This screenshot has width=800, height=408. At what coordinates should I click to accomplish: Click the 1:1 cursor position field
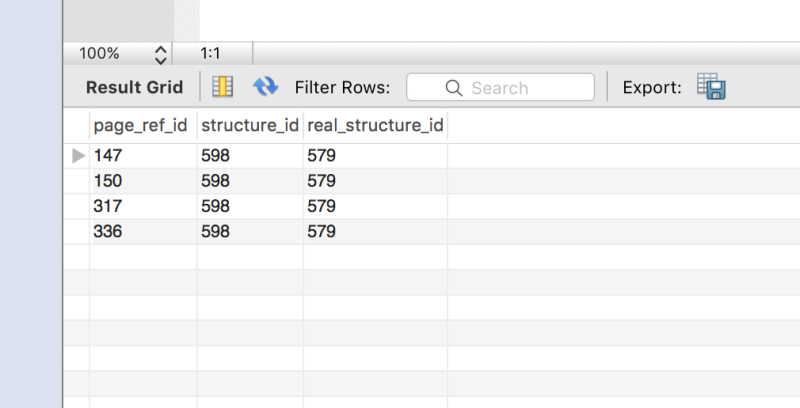[x=210, y=54]
